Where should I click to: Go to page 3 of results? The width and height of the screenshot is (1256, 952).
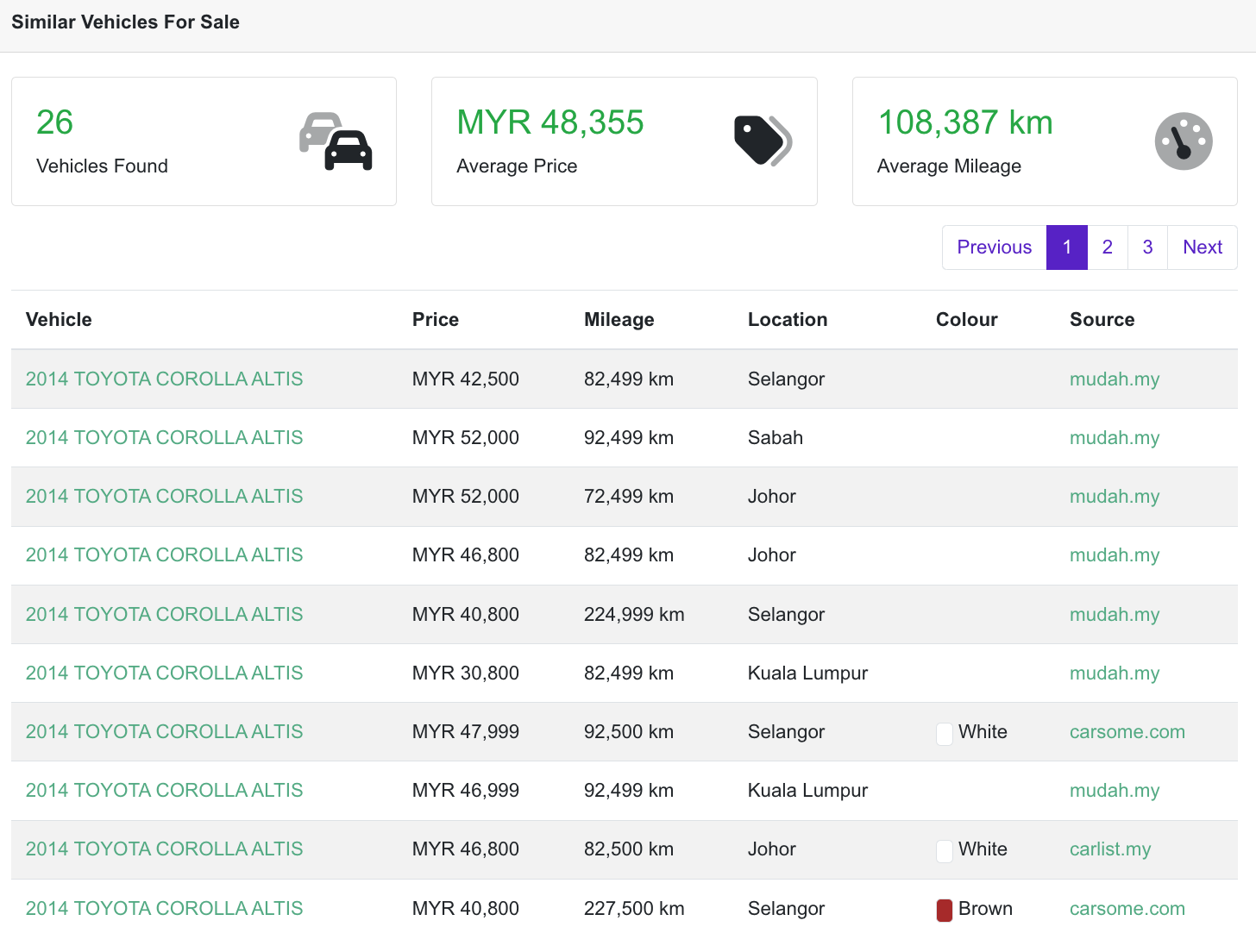tap(1147, 247)
